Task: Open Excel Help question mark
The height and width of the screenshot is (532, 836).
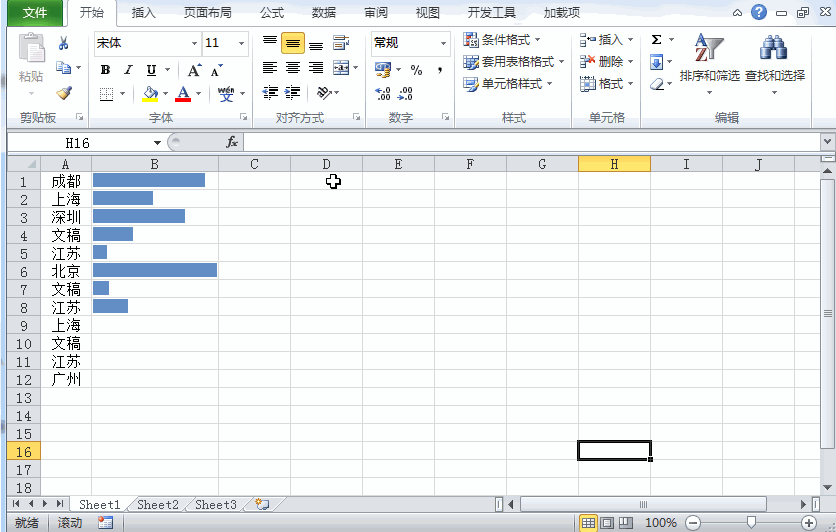Action: [759, 12]
